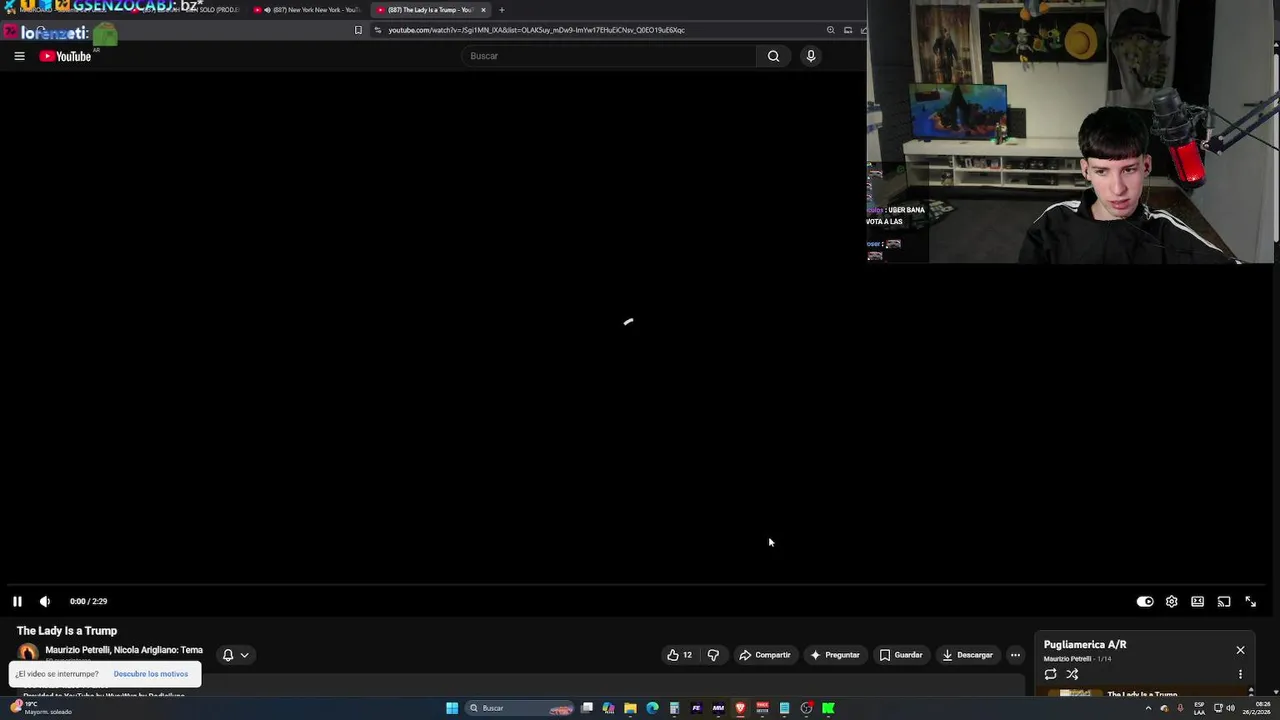This screenshot has width=1280, height=720.
Task: Like the video with thumbs up
Action: tap(680, 655)
